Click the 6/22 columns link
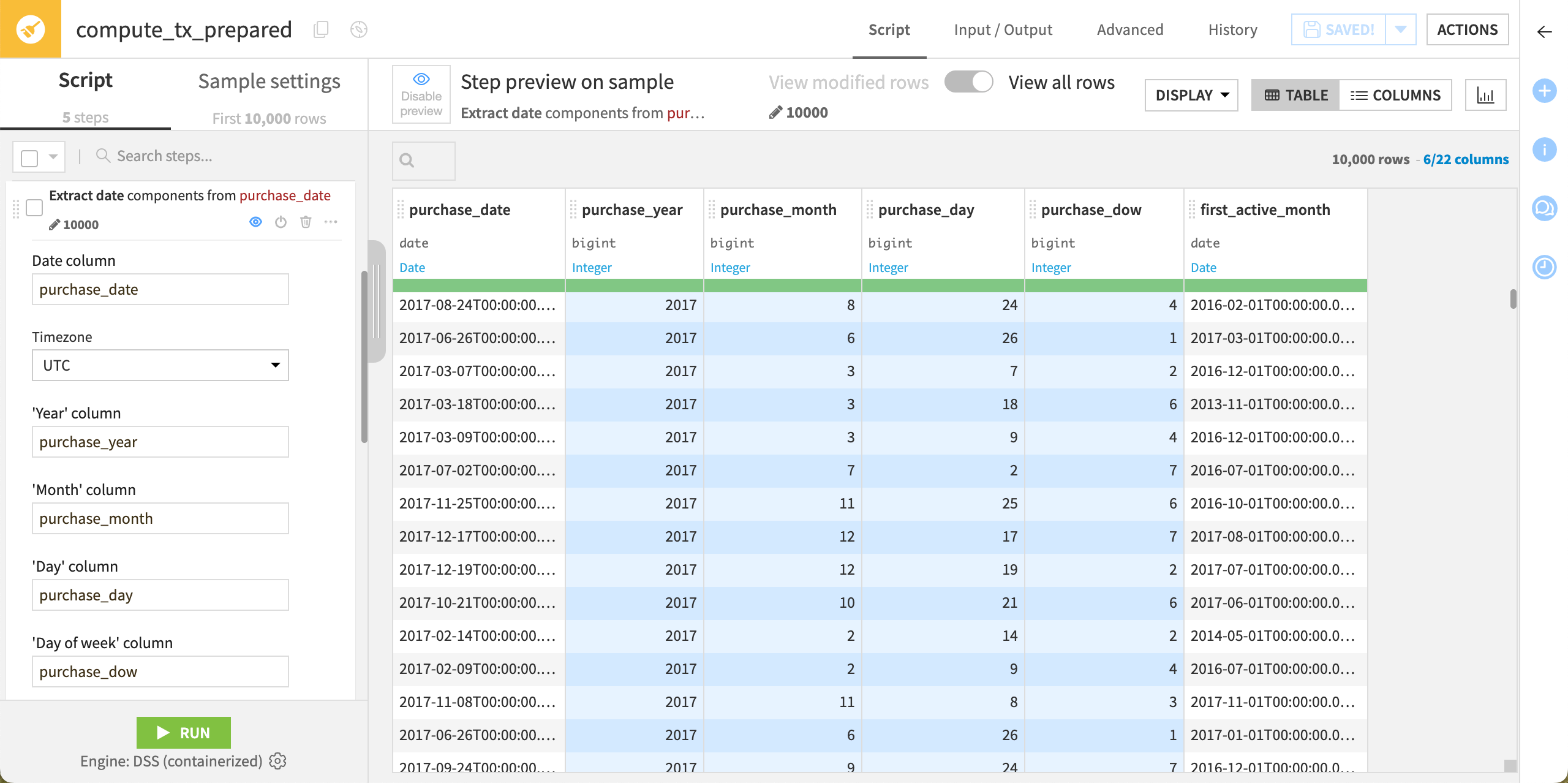This screenshot has height=783, width=1568. pyautogui.click(x=1466, y=159)
